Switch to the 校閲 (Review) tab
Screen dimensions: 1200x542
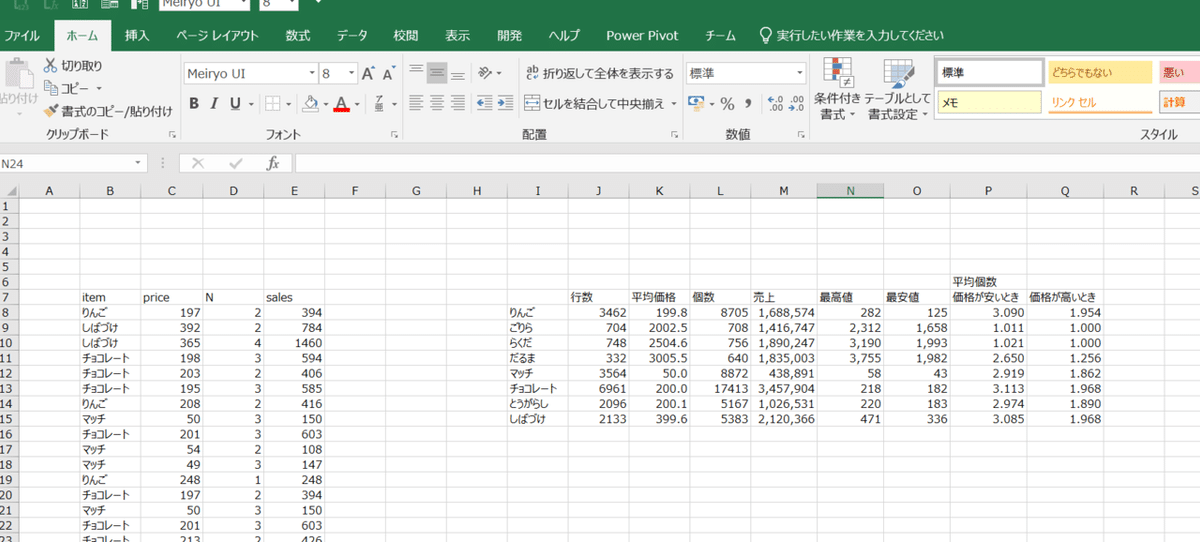click(x=406, y=35)
